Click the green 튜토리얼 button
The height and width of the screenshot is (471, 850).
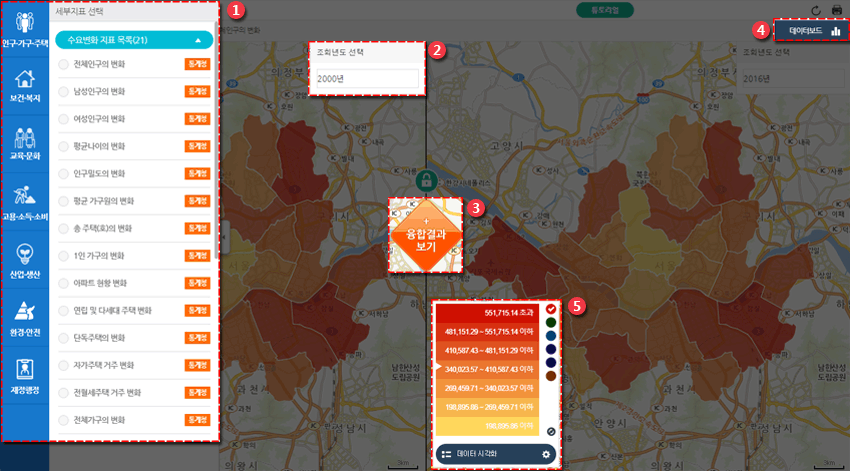pyautogui.click(x=604, y=10)
